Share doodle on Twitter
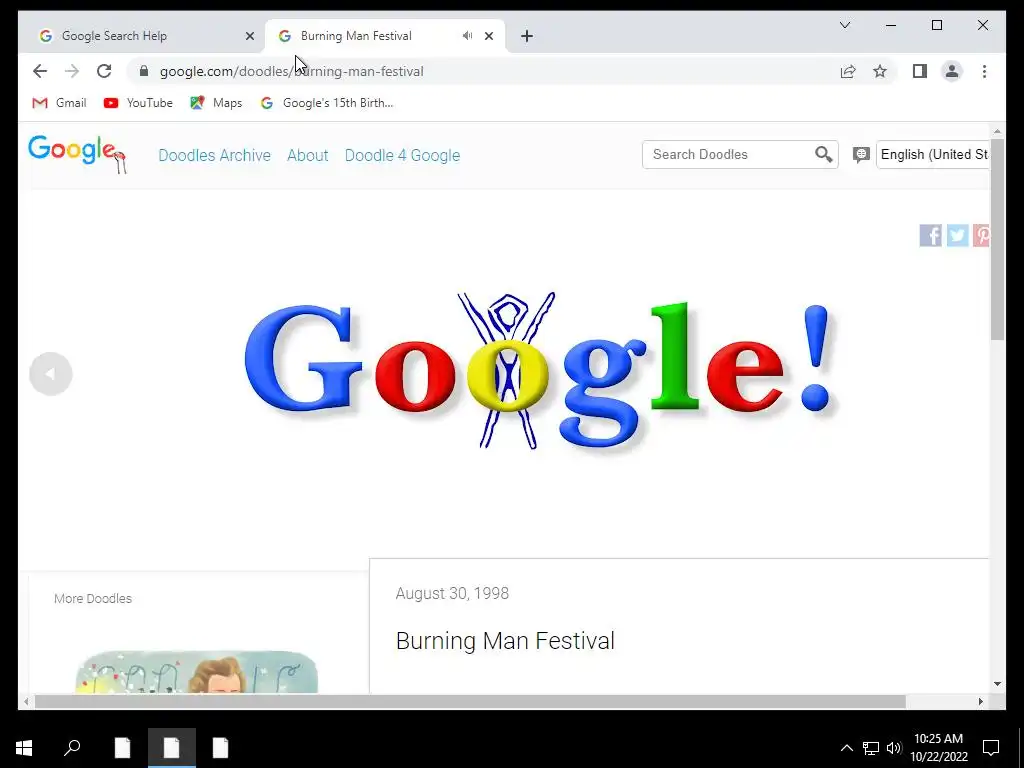1024x768 pixels. tap(957, 235)
